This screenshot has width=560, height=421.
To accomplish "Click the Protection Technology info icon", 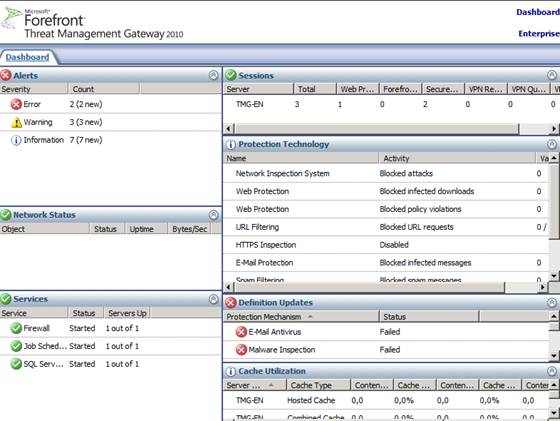I will tap(231, 145).
